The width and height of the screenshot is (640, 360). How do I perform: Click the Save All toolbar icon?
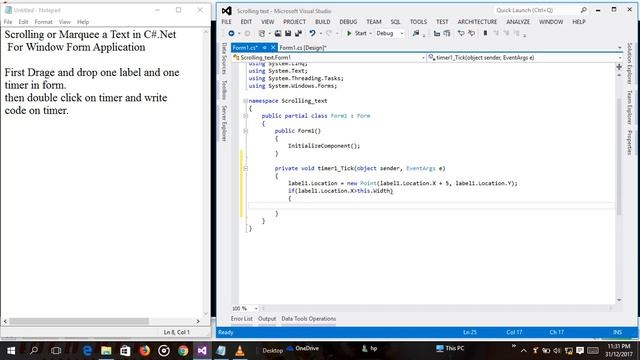click(298, 33)
